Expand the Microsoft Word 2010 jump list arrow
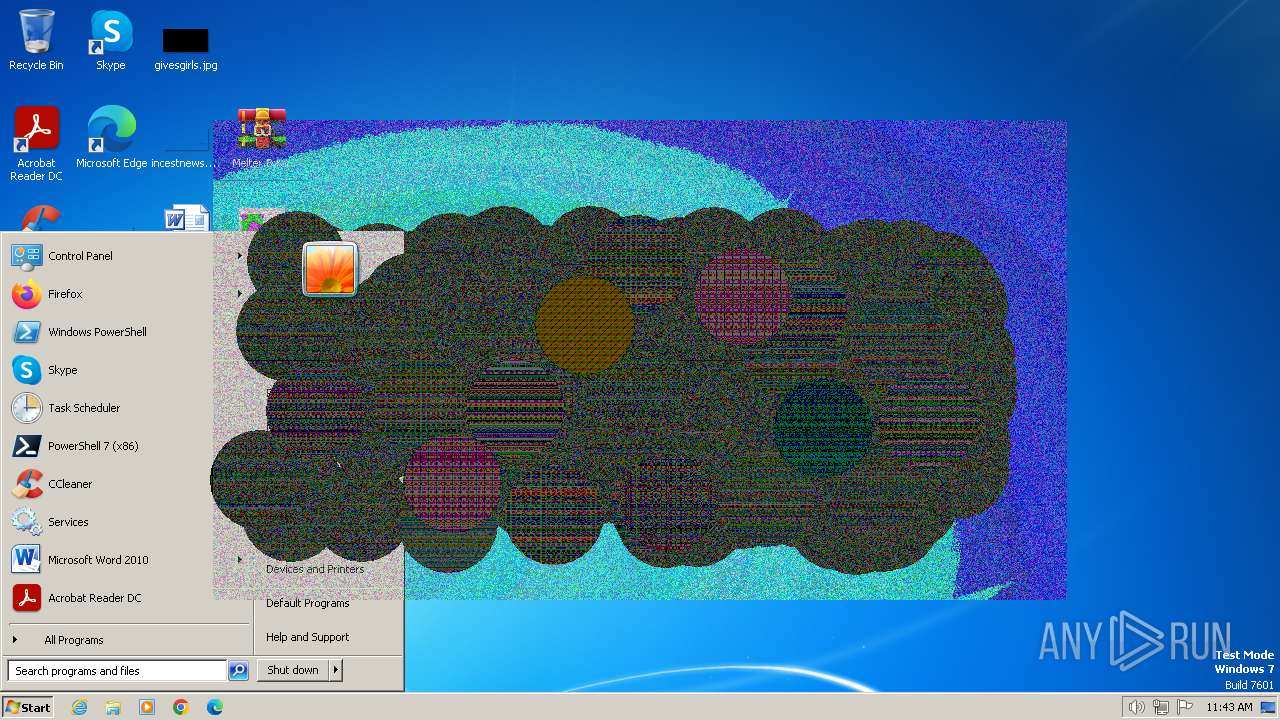1280x720 pixels. [239, 560]
